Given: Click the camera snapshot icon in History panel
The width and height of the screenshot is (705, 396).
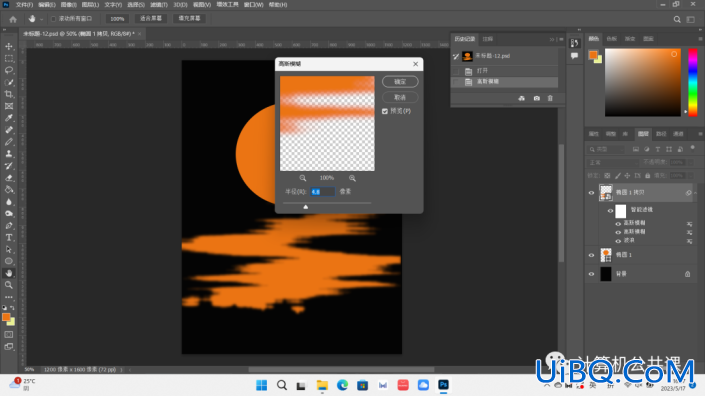Looking at the screenshot, I should tap(536, 98).
